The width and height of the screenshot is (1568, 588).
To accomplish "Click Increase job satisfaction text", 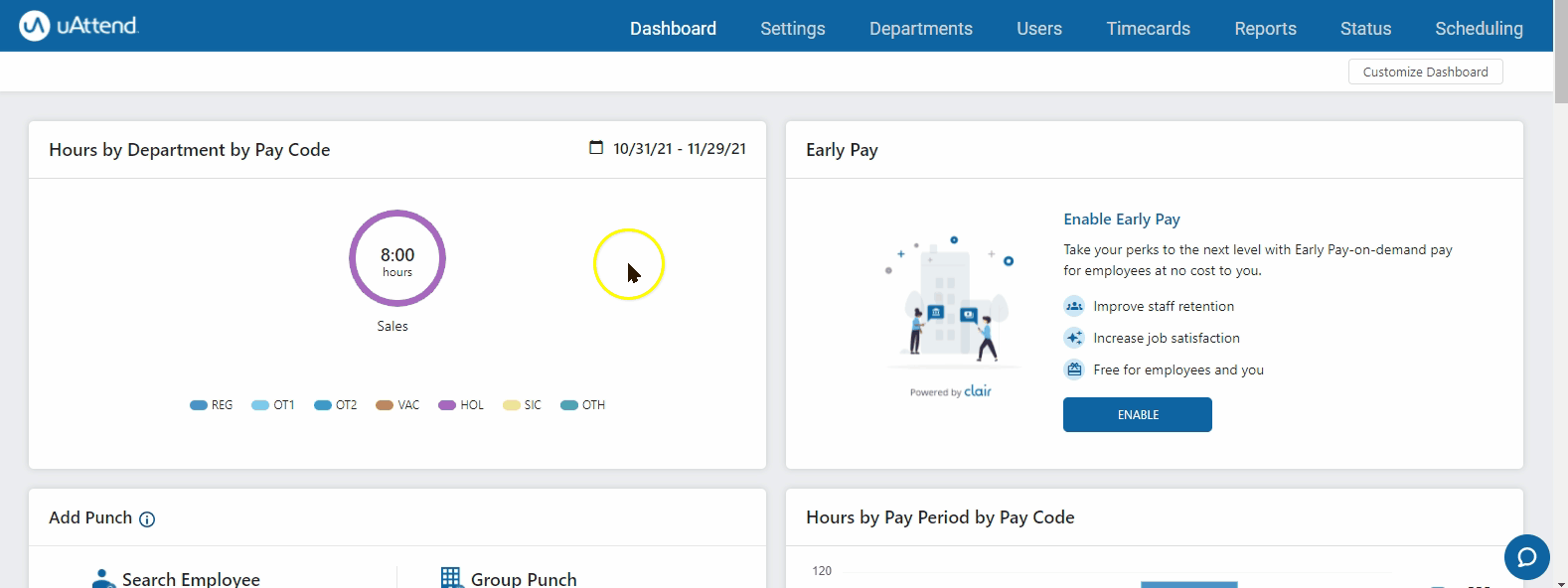I will point(1167,339).
